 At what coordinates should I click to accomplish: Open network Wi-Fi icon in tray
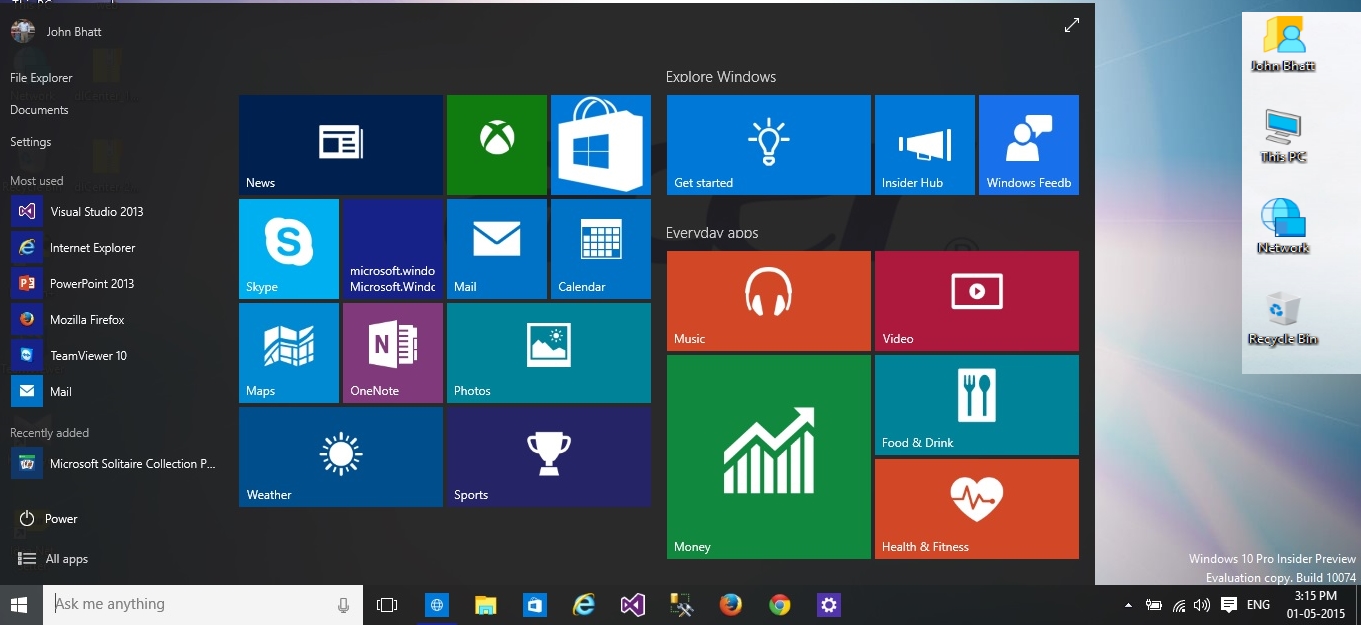pyautogui.click(x=1179, y=605)
